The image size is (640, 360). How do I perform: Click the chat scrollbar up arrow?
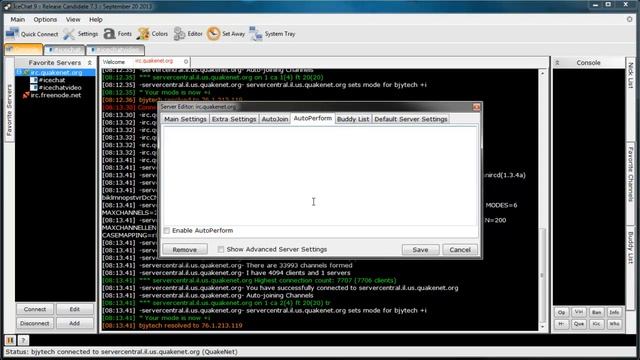point(542,73)
